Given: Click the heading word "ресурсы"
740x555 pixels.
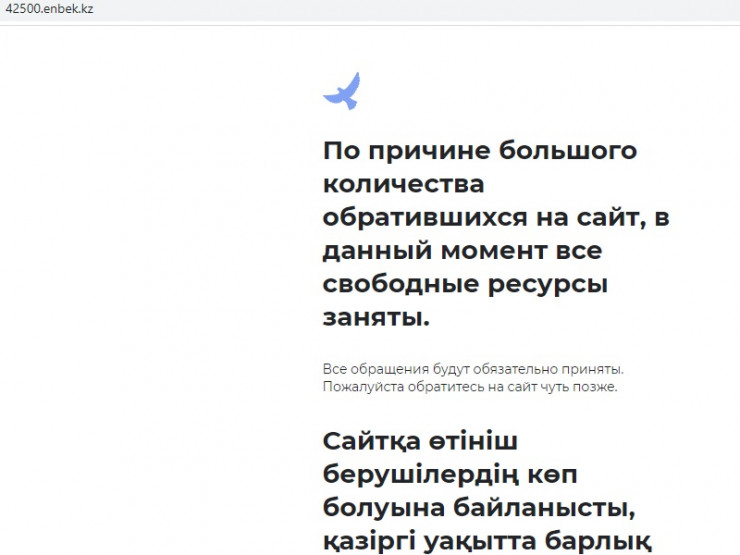Looking at the screenshot, I should click(x=551, y=284).
